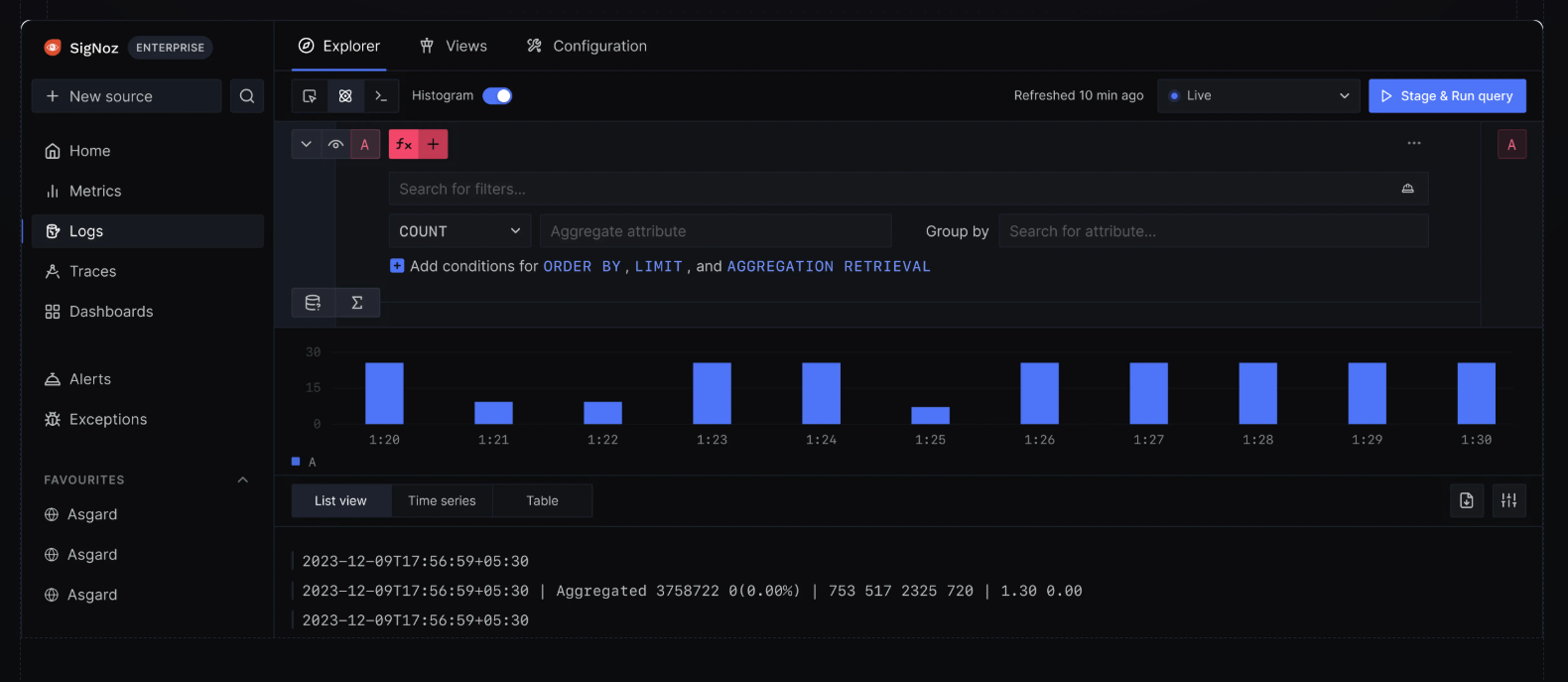Click Refreshed 10 min ago text
This screenshot has height=682, width=1568.
click(x=1079, y=95)
